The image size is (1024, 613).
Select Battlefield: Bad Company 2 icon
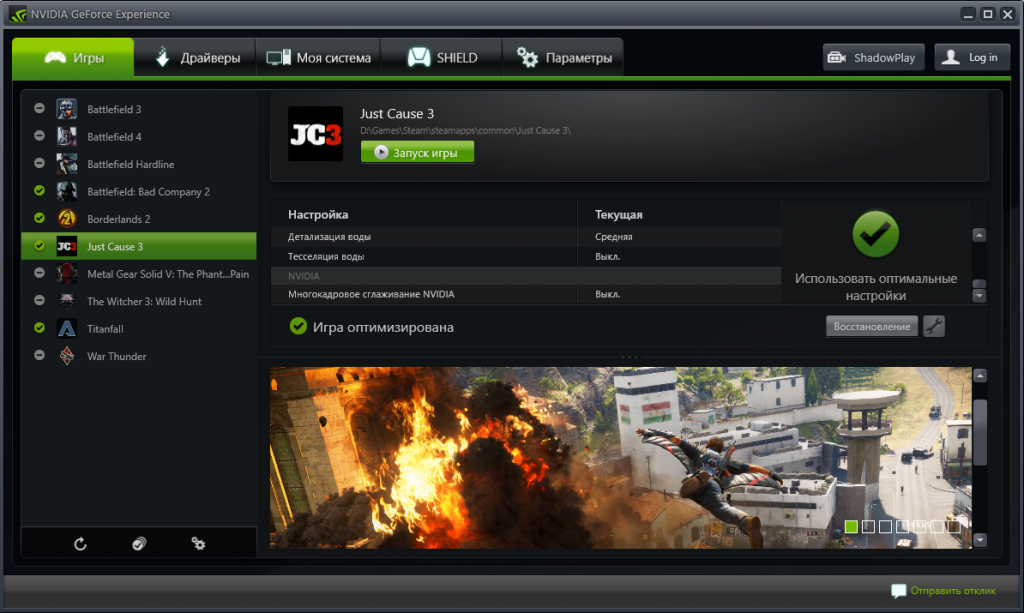67,191
